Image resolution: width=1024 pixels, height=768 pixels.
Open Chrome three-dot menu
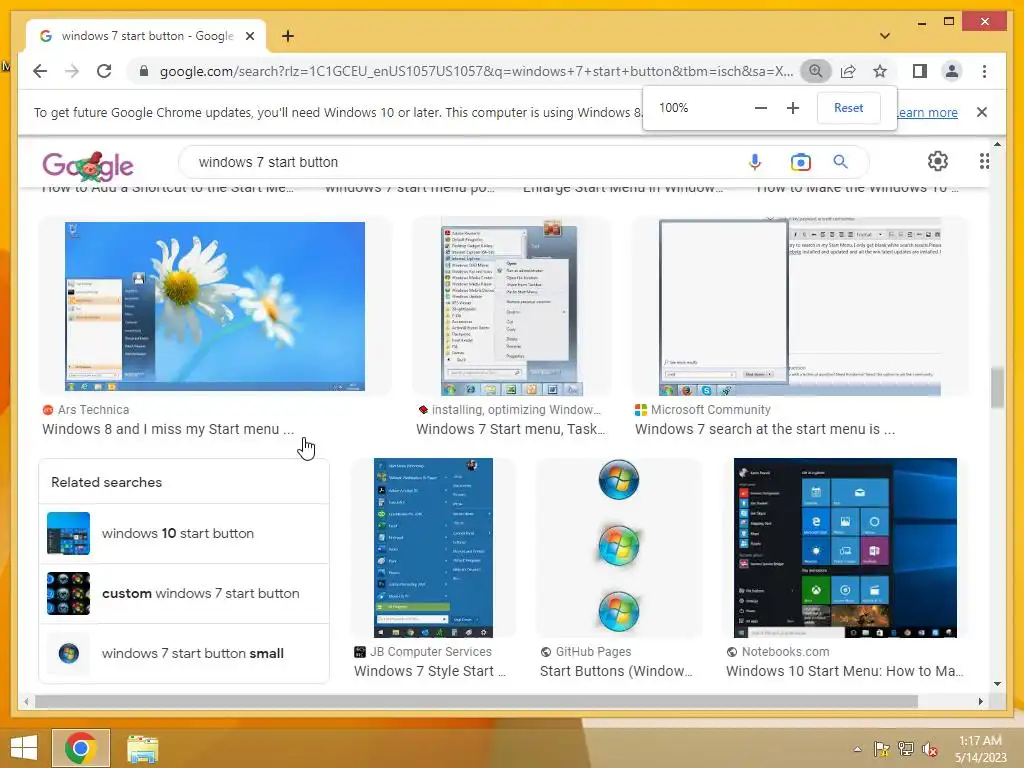[x=984, y=71]
